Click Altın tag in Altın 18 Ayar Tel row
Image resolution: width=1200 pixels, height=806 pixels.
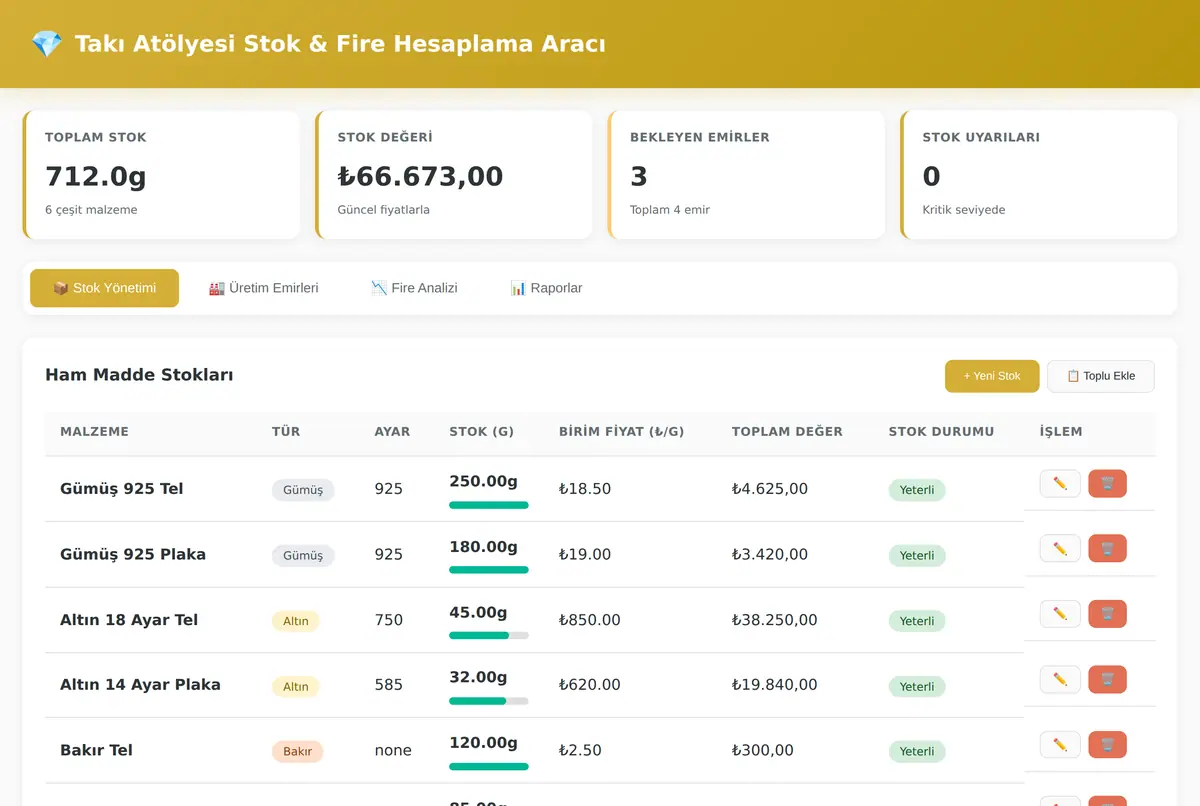point(296,621)
